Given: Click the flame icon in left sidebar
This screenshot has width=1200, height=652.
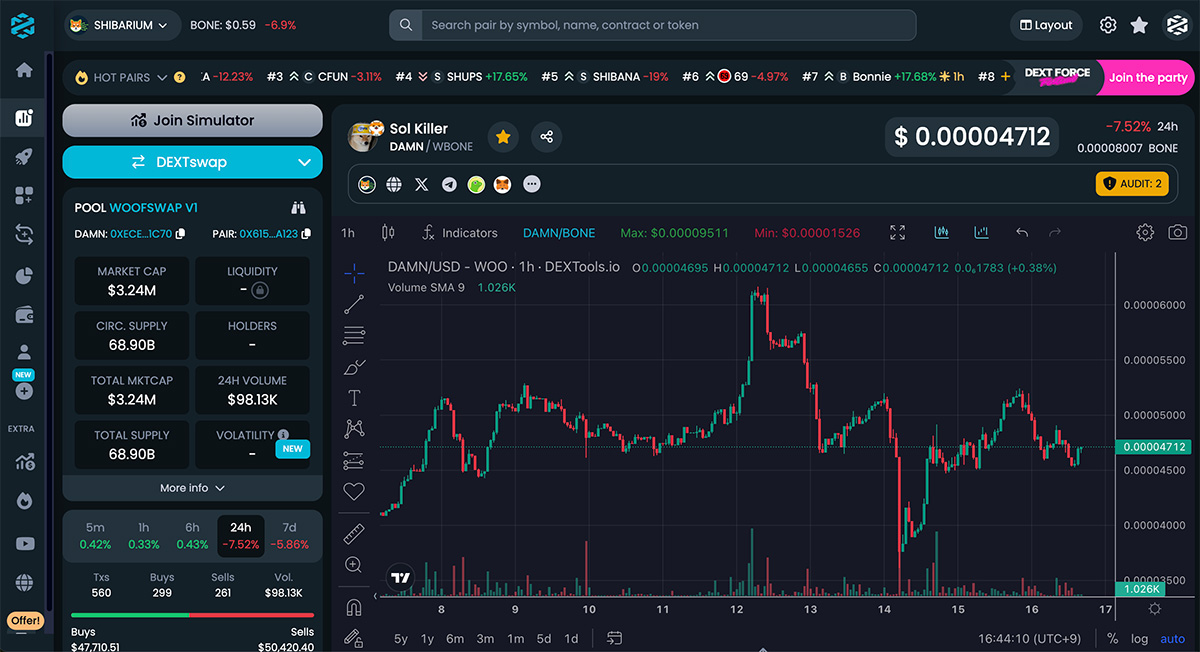Looking at the screenshot, I should click(x=24, y=500).
